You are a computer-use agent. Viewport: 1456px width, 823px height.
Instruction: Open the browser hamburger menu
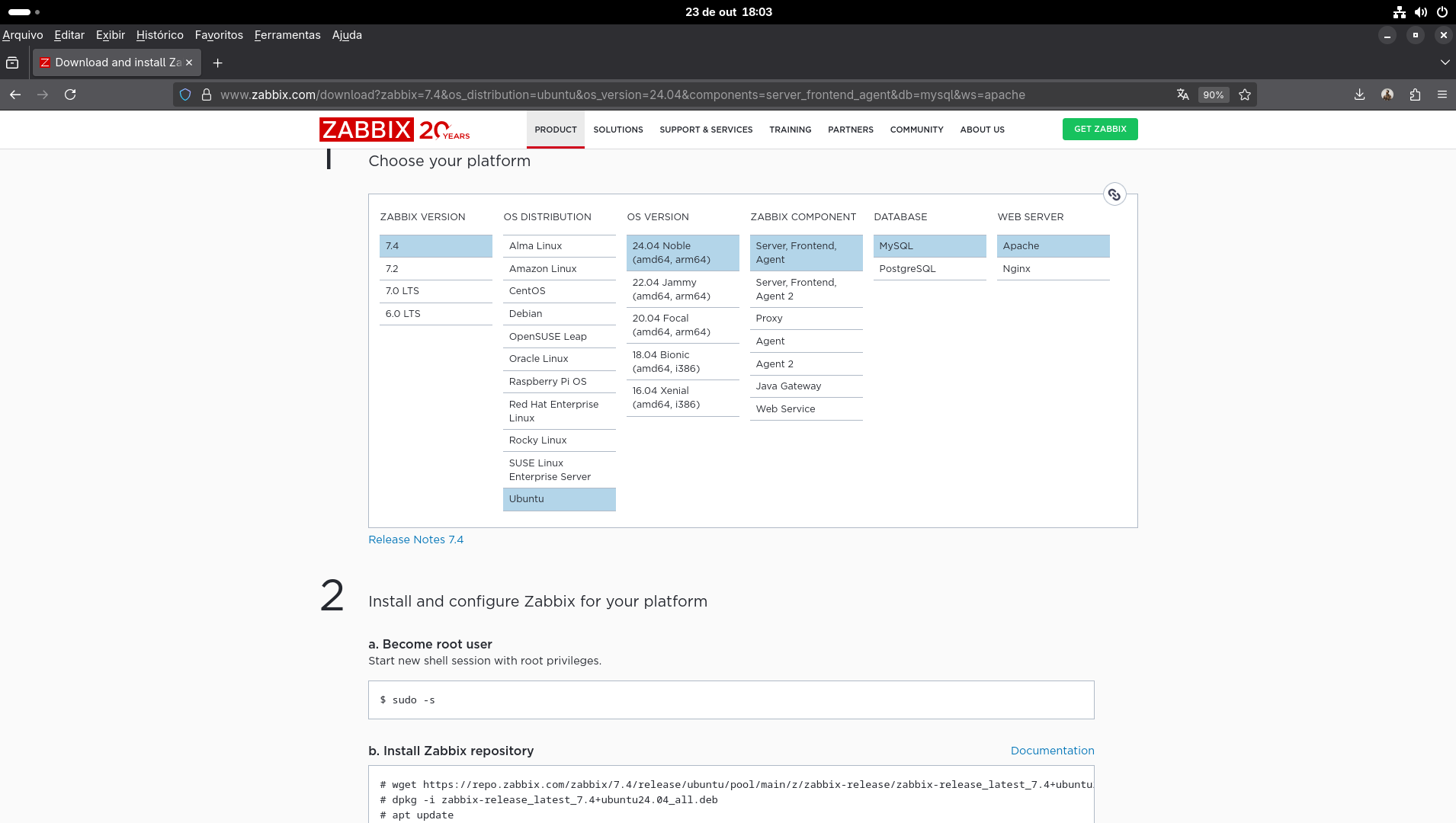(x=1442, y=95)
